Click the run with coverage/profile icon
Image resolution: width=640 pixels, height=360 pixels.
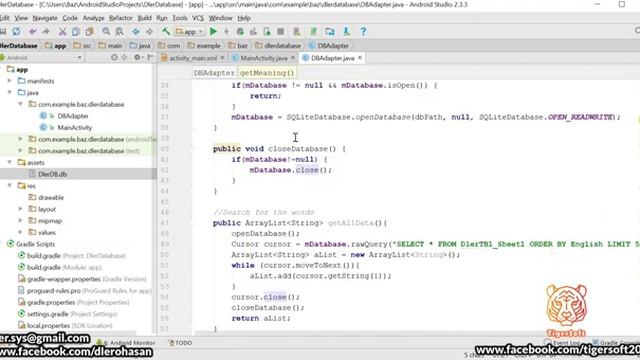253,31
